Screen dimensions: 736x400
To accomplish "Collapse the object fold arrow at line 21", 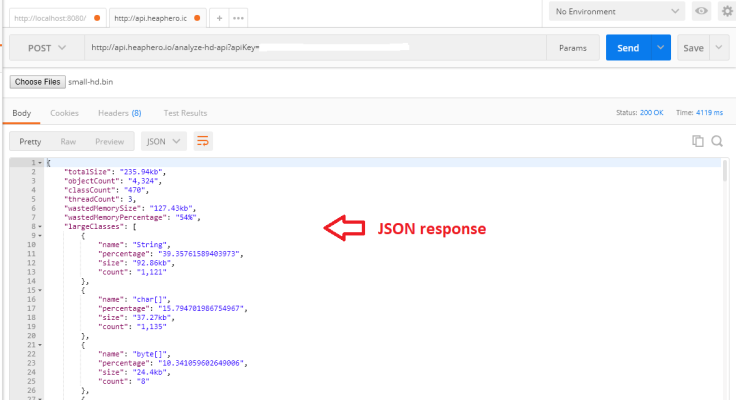I will (x=40, y=345).
